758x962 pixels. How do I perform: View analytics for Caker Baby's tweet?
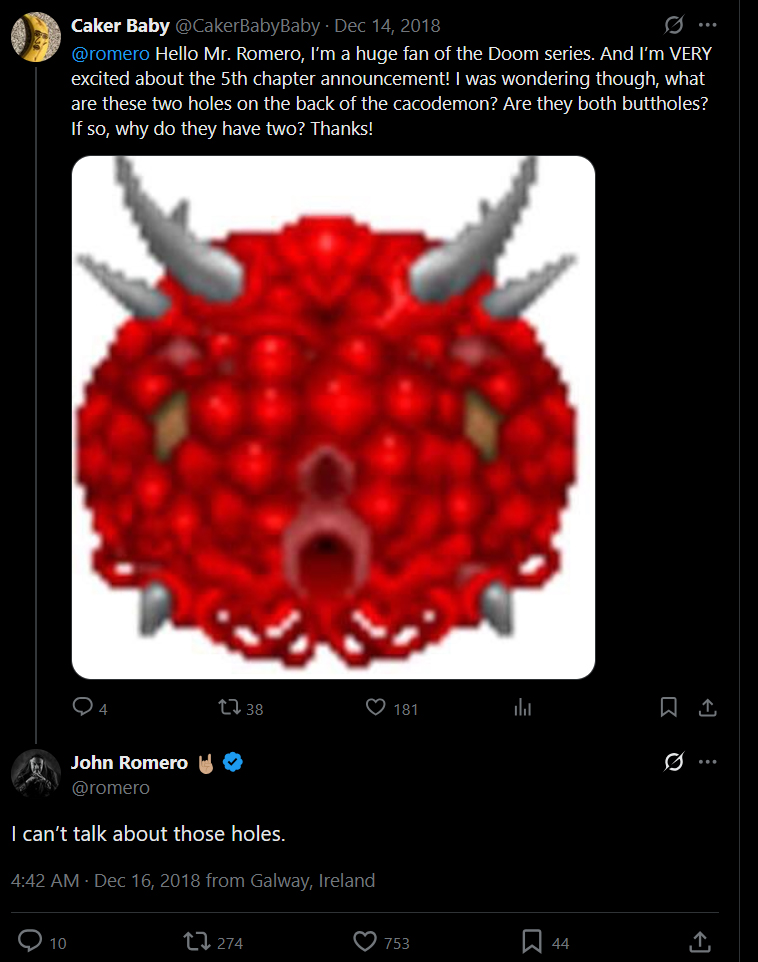point(522,708)
